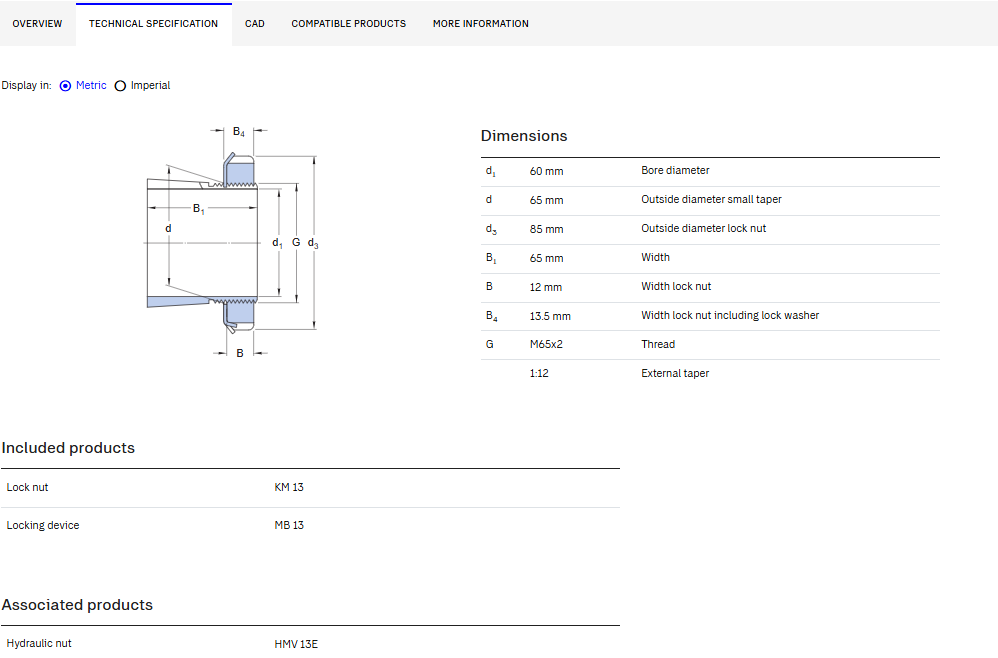Click the 1:12 external taper value
Image resolution: width=998 pixels, height=658 pixels.
click(539, 373)
